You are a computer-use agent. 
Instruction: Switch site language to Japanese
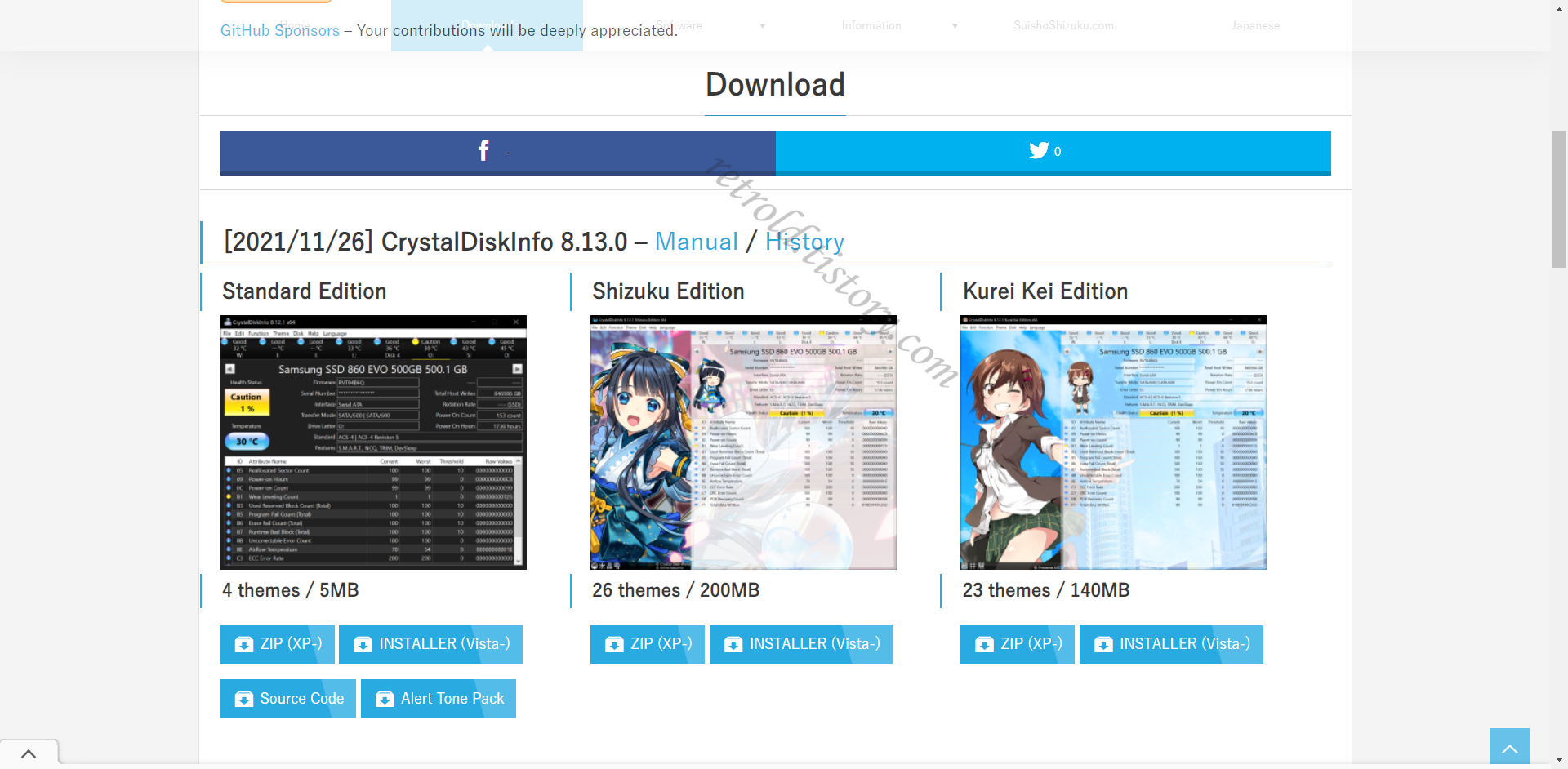click(x=1255, y=25)
